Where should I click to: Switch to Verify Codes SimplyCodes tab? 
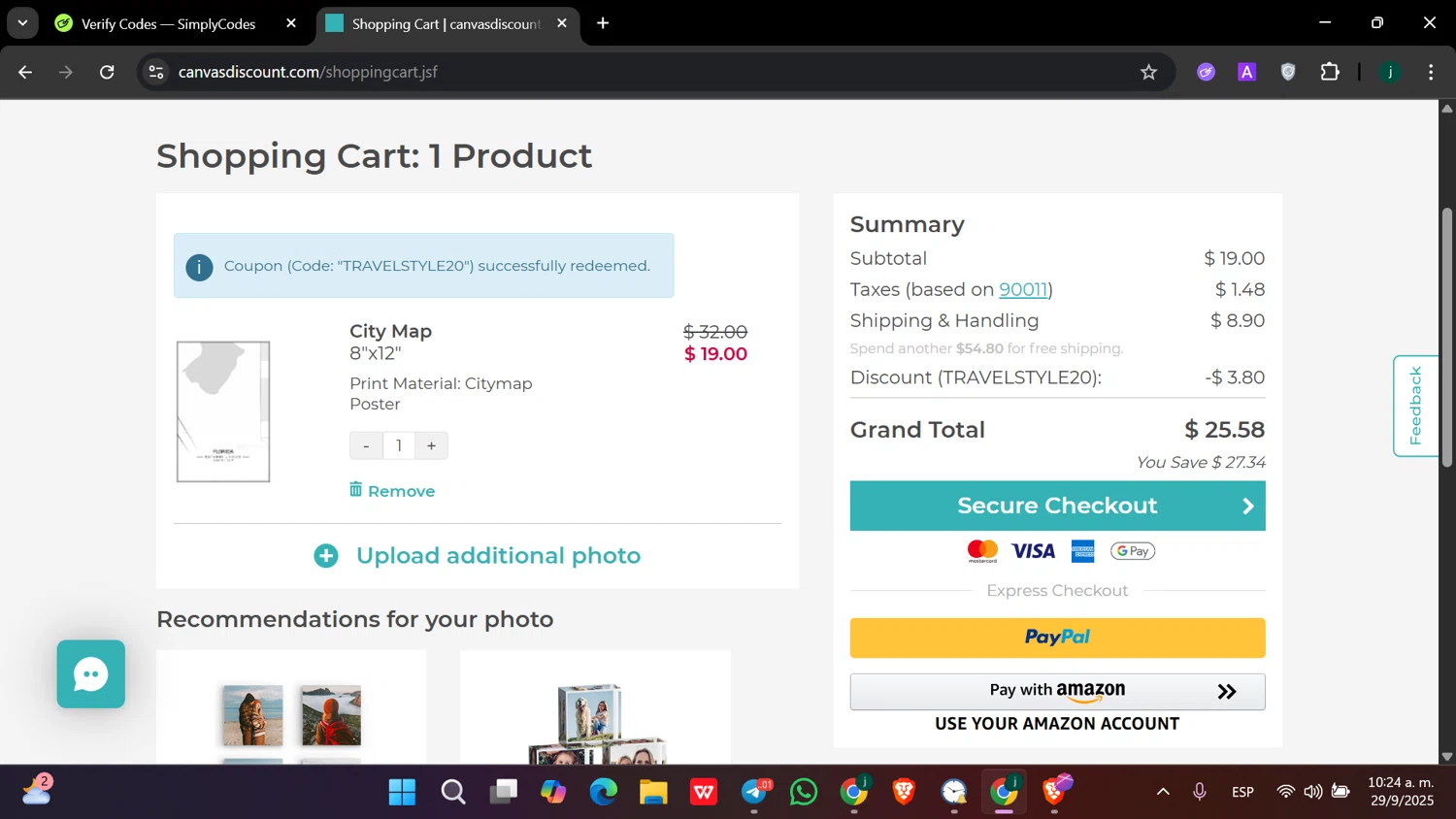(169, 23)
